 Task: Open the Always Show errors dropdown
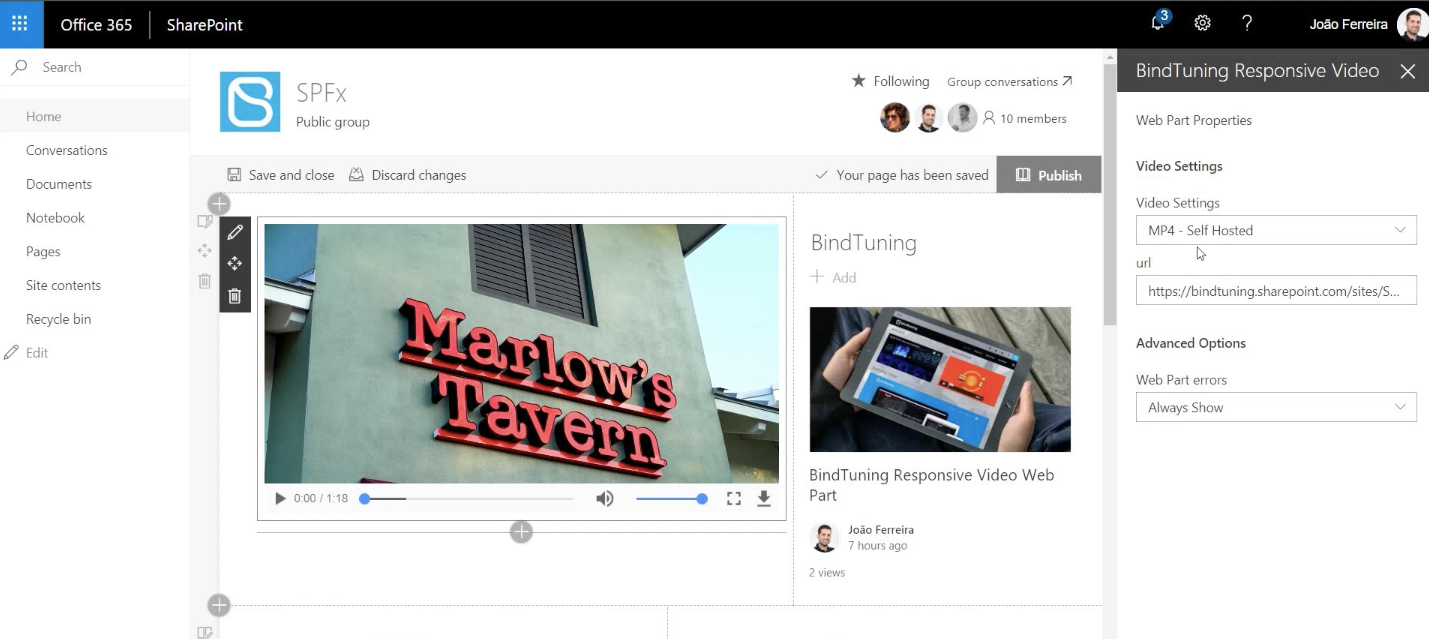(x=1276, y=407)
